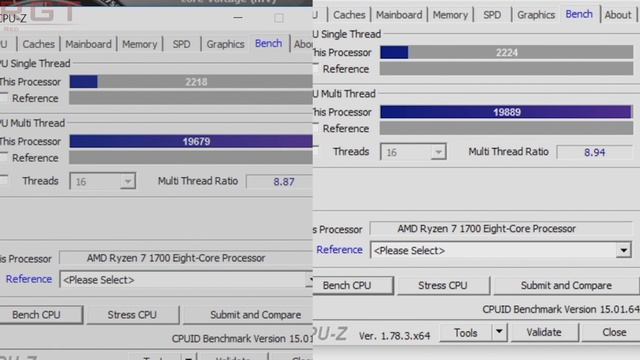This screenshot has height=360, width=640.
Task: Open Graphics tab in left CPU-Z window
Action: coord(225,44)
